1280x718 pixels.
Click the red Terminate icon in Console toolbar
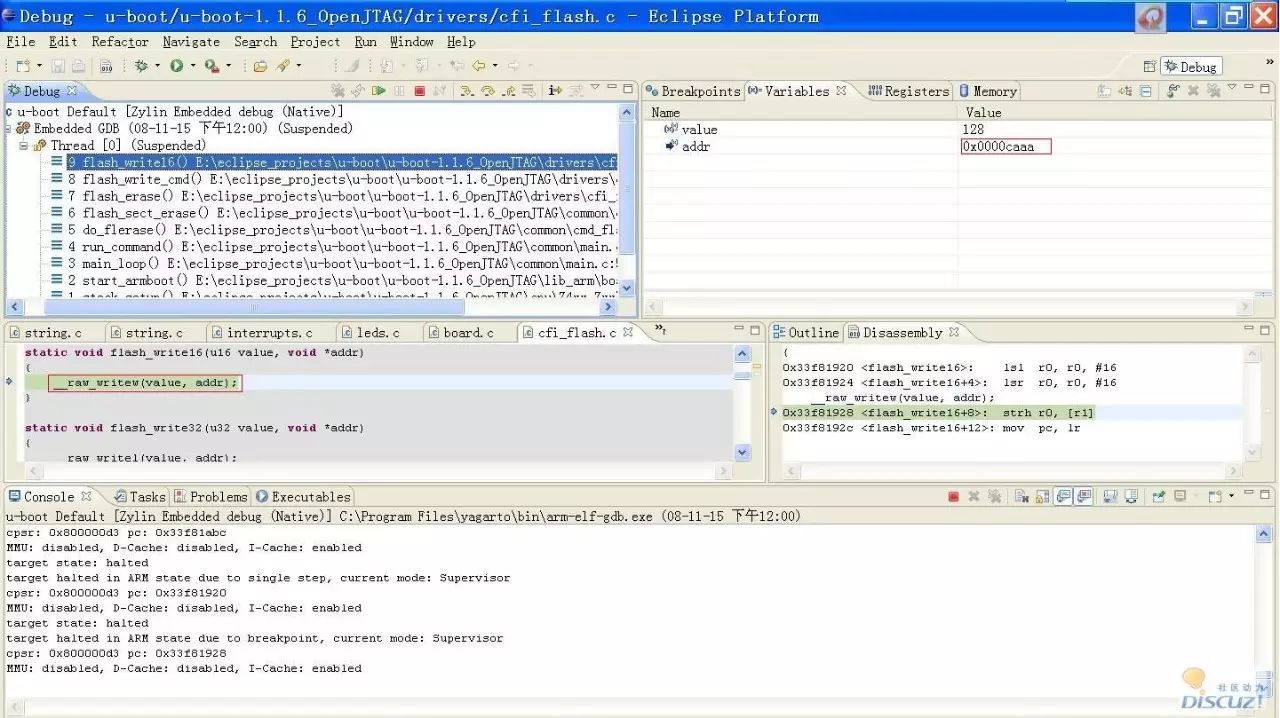(953, 496)
